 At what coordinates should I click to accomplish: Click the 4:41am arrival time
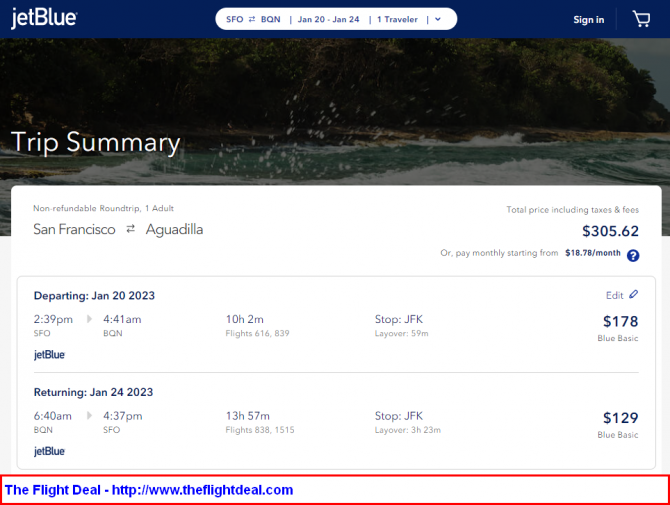122,319
